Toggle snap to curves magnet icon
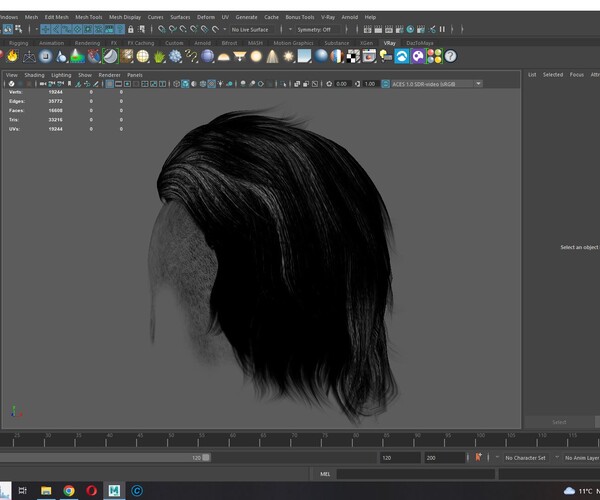The height and width of the screenshot is (500, 600). click(173, 29)
